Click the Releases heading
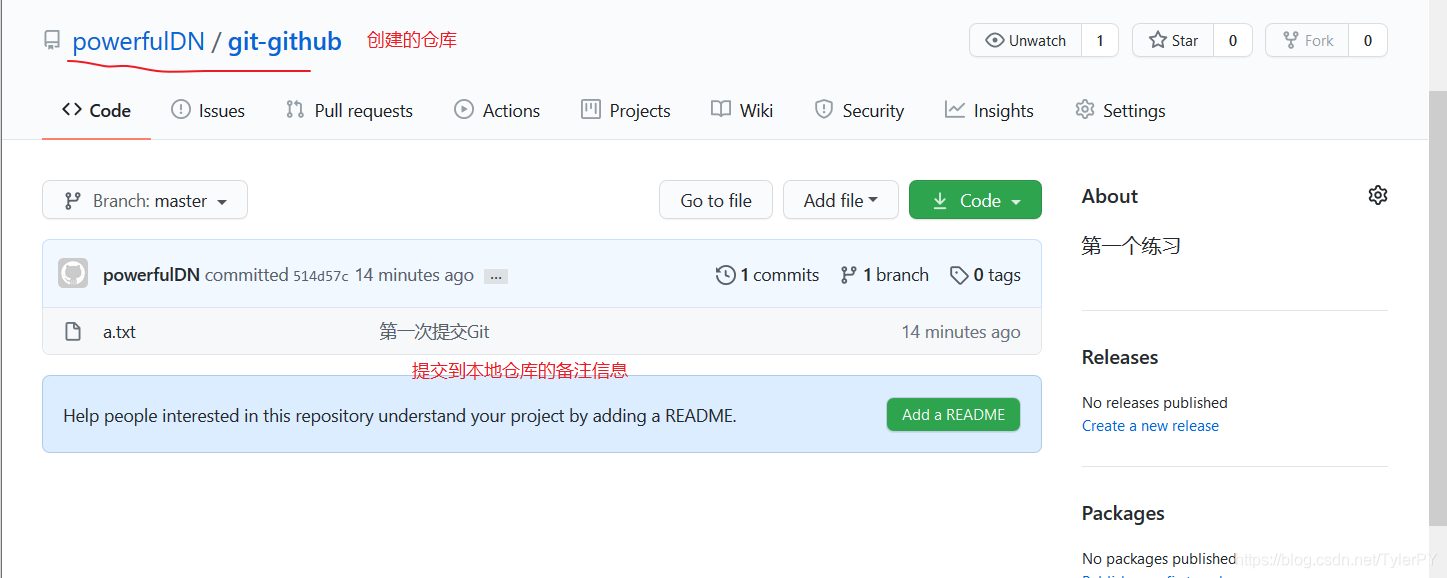The image size is (1447, 578). click(x=1120, y=357)
